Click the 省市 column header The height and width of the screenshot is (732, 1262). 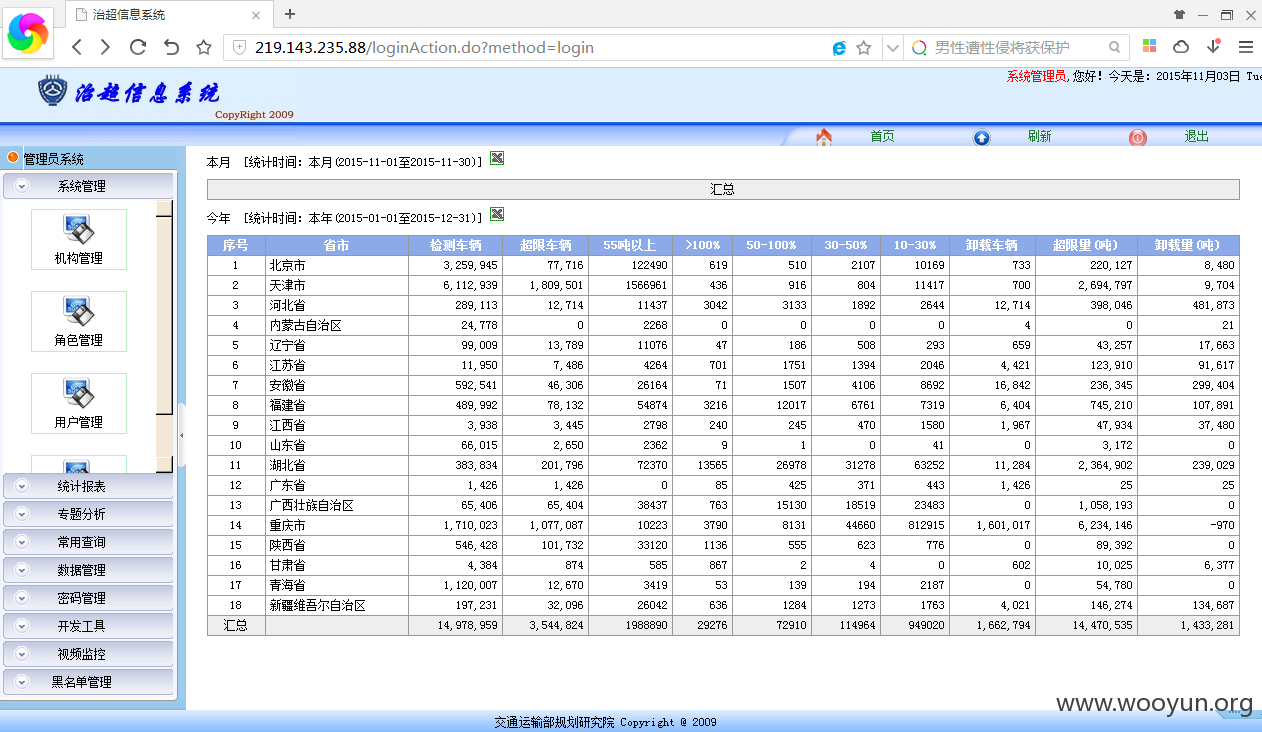click(337, 245)
